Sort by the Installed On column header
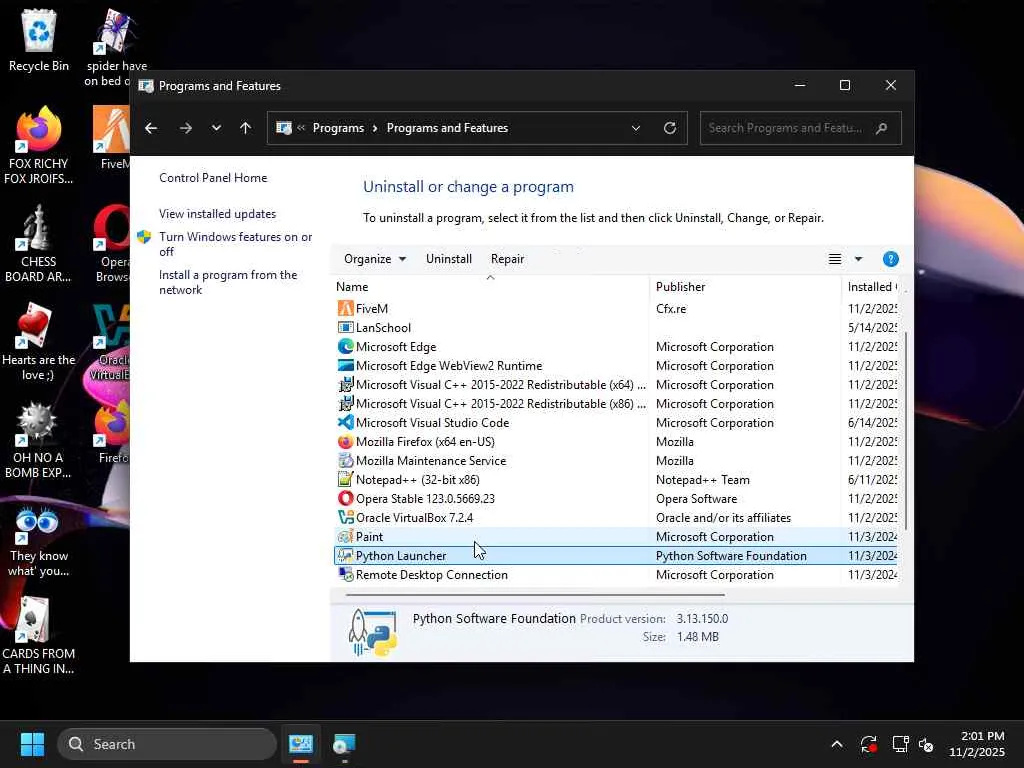 pyautogui.click(x=872, y=287)
